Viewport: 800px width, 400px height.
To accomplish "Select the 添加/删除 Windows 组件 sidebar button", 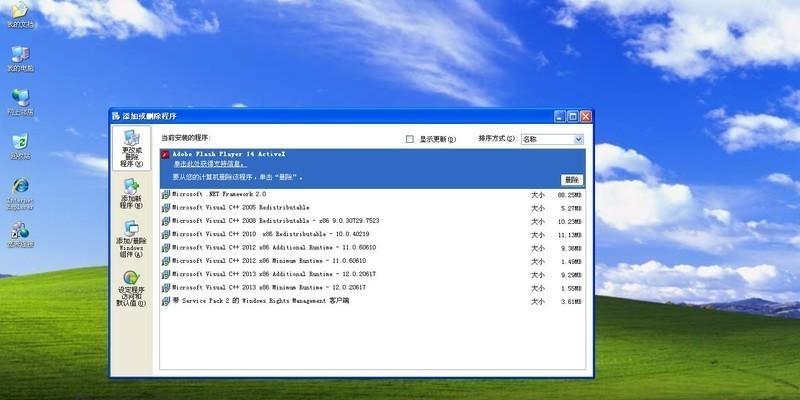I will pos(132,239).
